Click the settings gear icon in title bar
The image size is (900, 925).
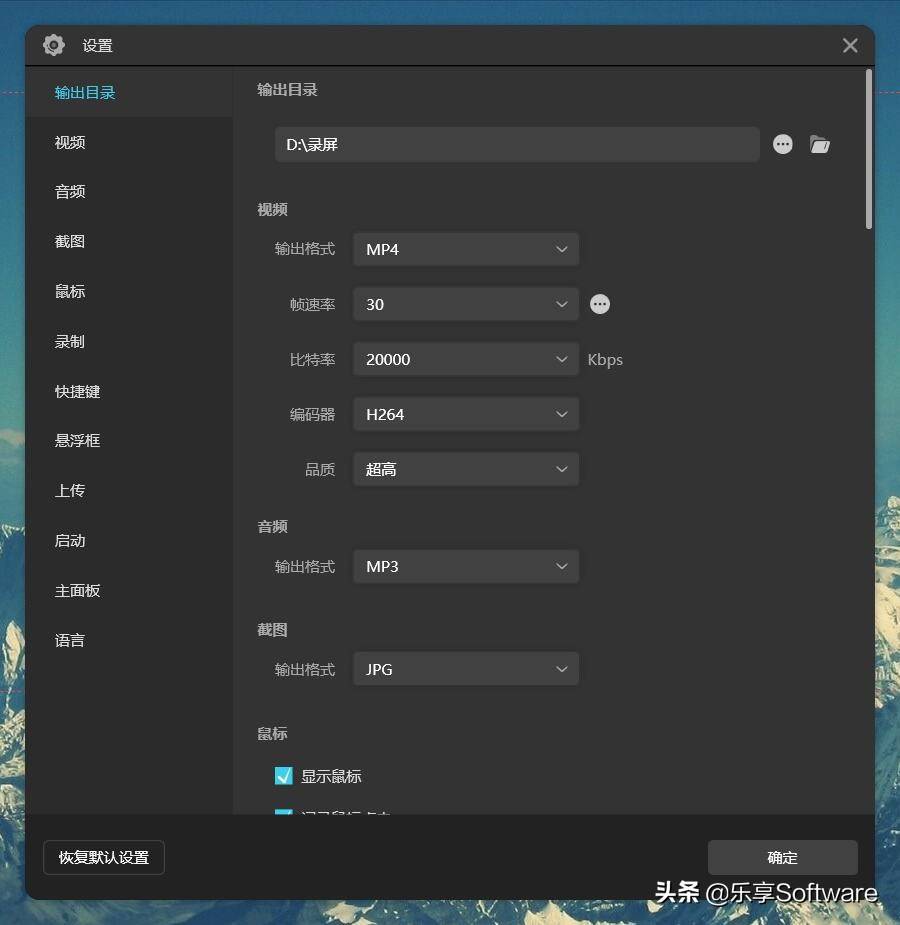54,45
